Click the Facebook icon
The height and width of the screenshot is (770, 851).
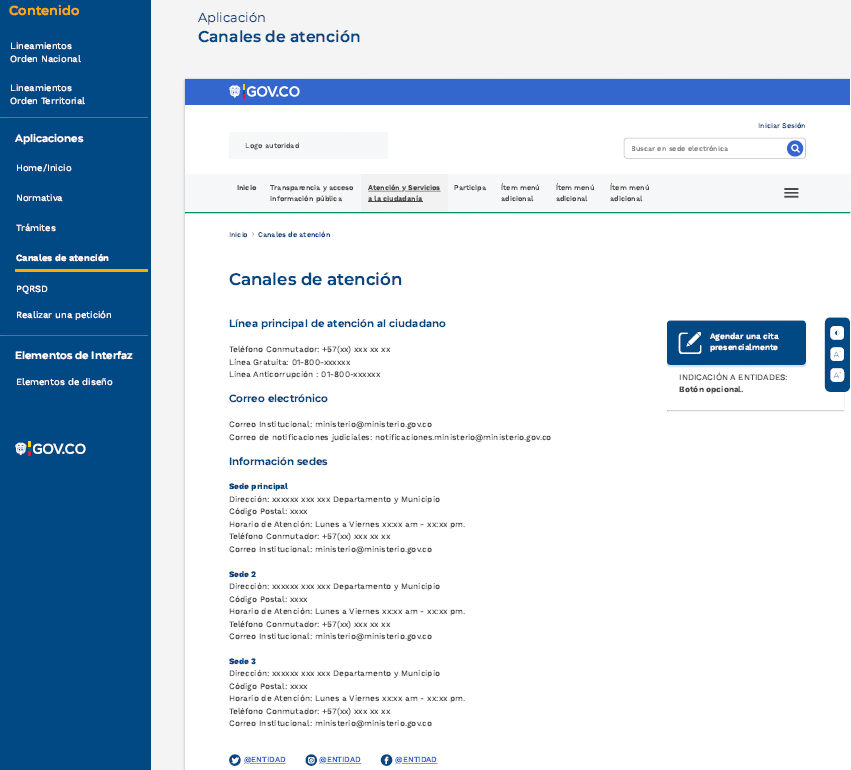click(386, 760)
